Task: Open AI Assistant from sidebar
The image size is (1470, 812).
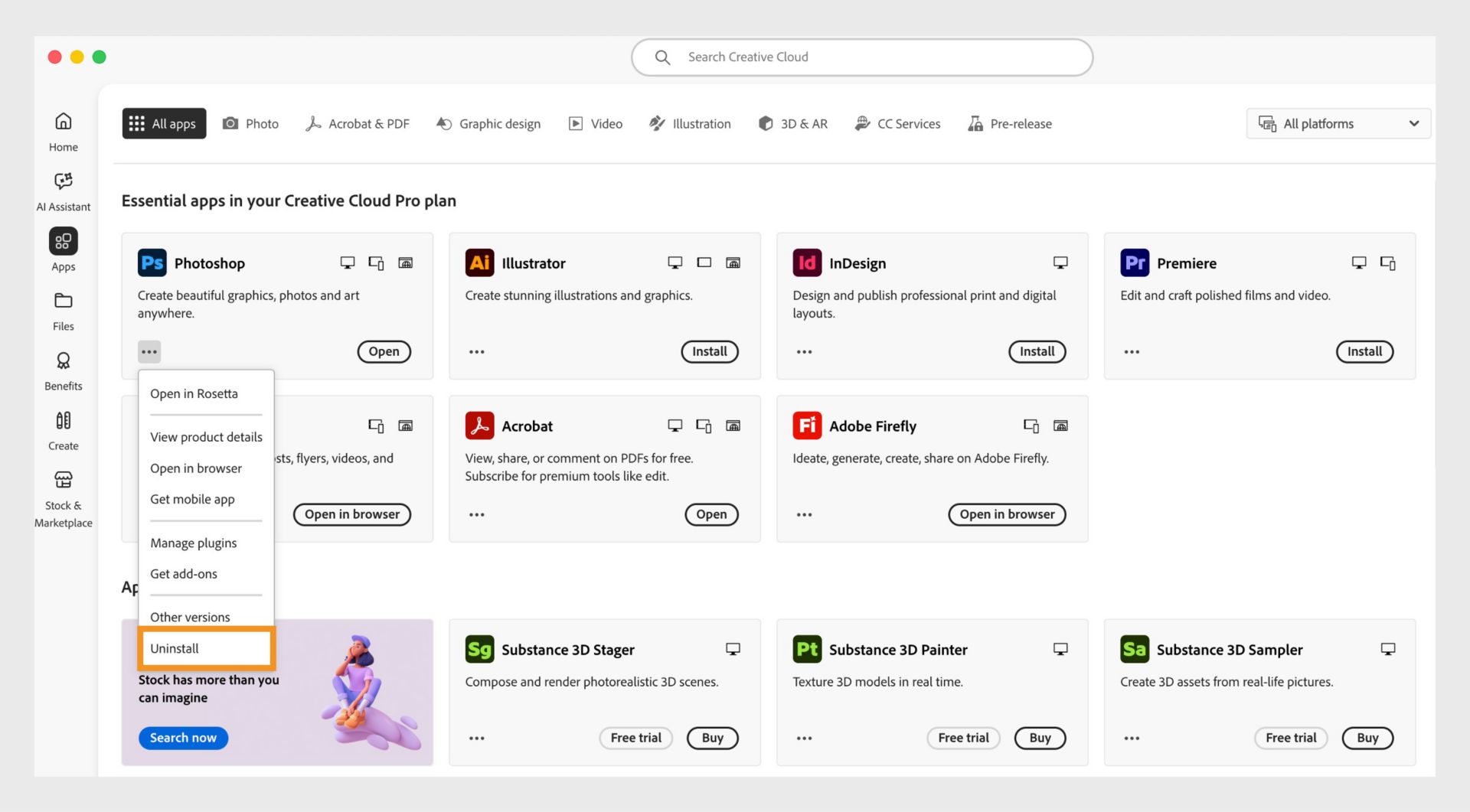Action: coord(63,191)
